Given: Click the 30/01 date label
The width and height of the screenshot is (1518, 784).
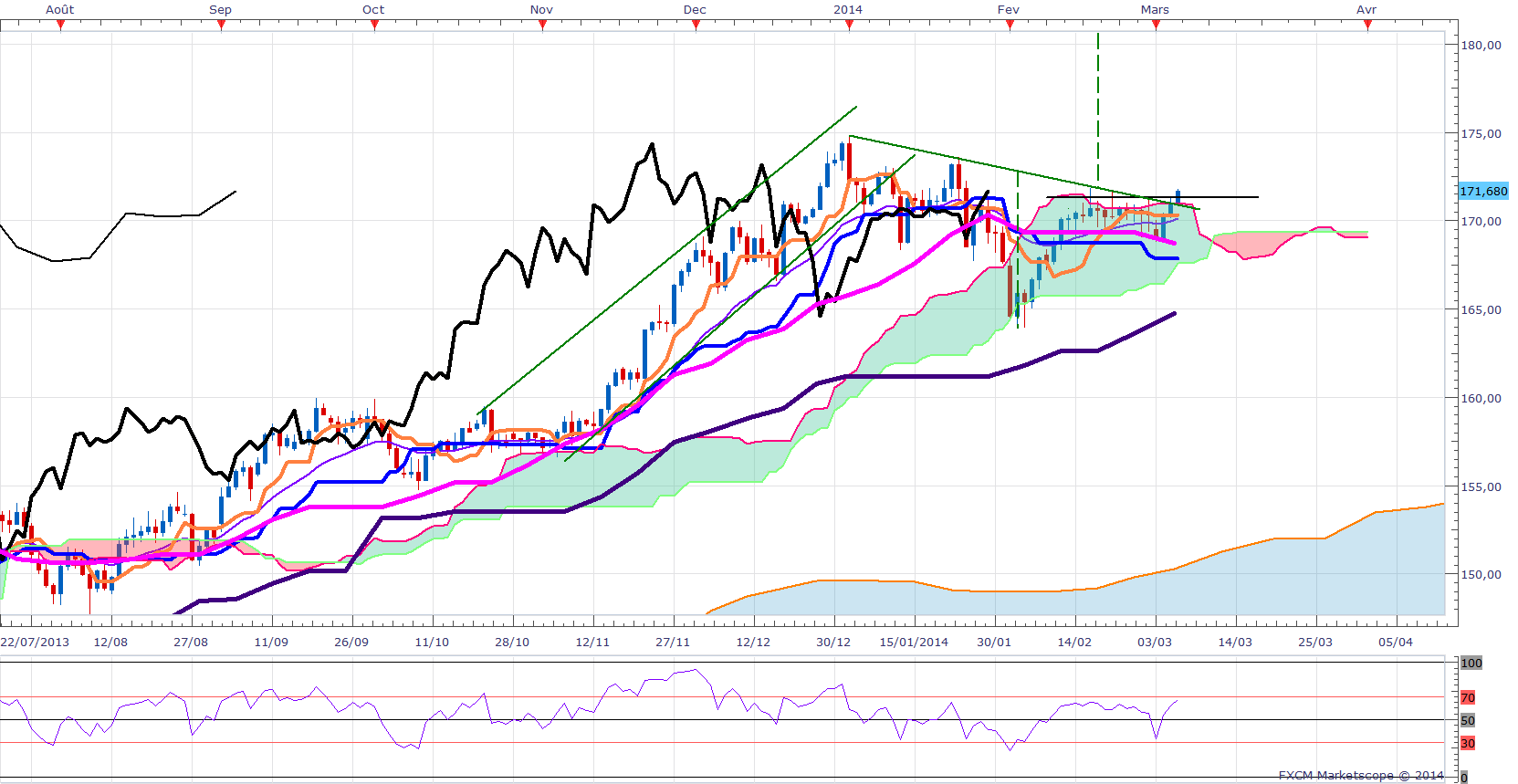Looking at the screenshot, I should coord(994,642).
